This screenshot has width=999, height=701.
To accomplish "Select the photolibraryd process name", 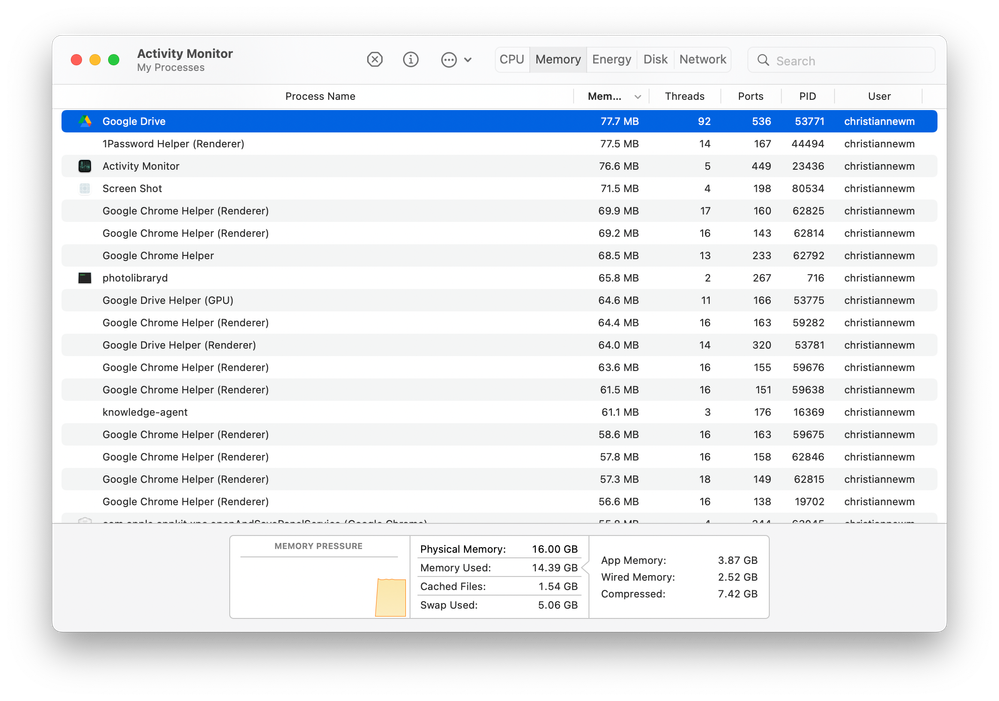I will click(x=135, y=278).
